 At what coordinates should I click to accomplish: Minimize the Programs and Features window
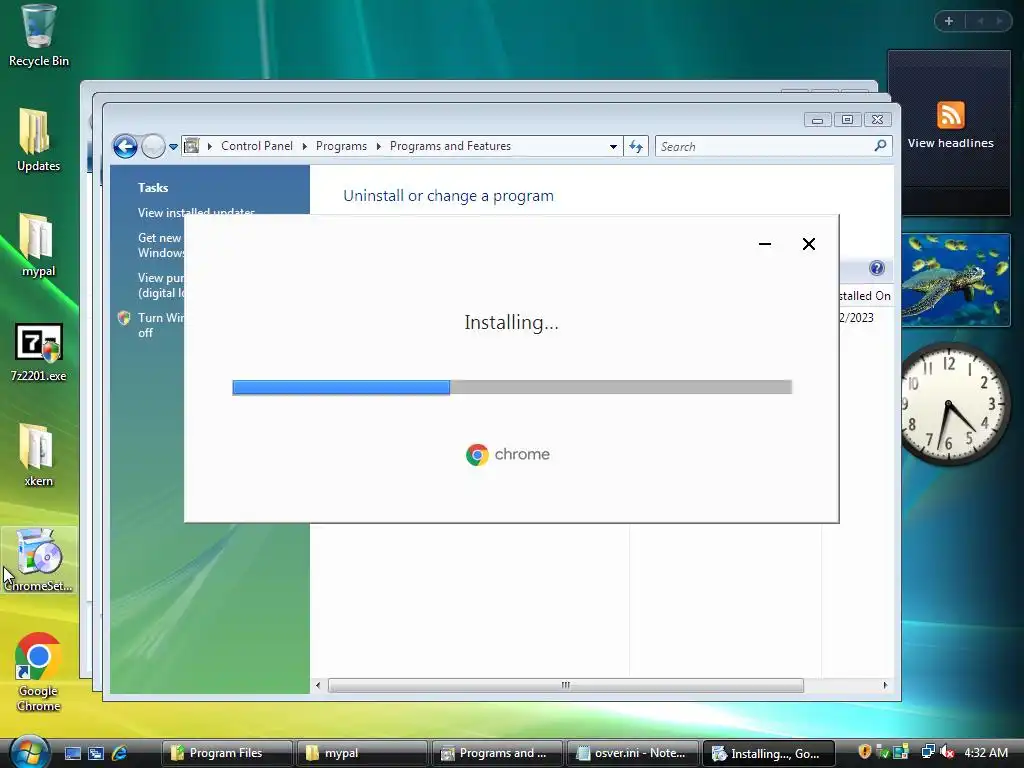[817, 120]
